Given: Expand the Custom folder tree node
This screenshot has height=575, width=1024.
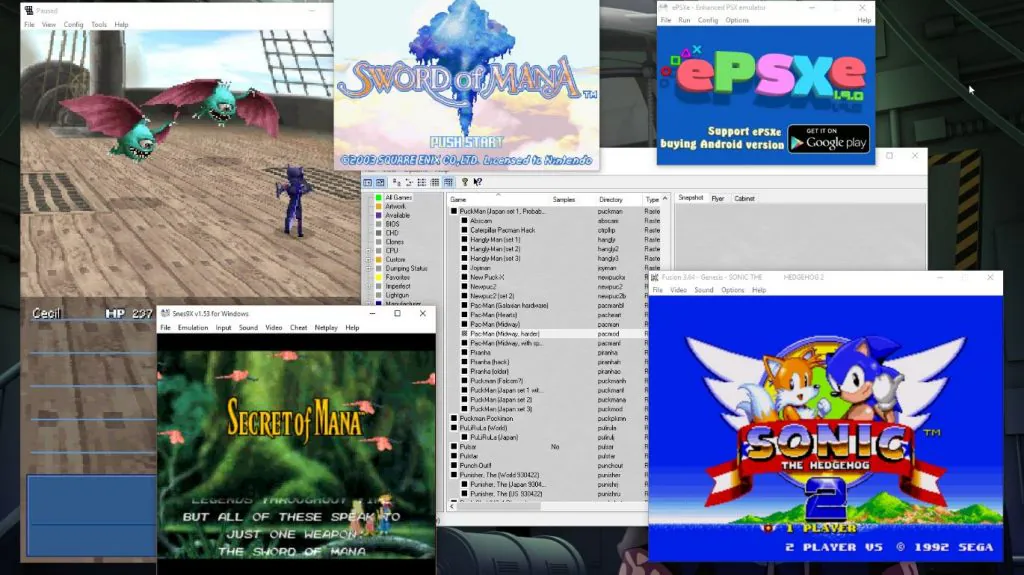Looking at the screenshot, I should click(x=368, y=259).
